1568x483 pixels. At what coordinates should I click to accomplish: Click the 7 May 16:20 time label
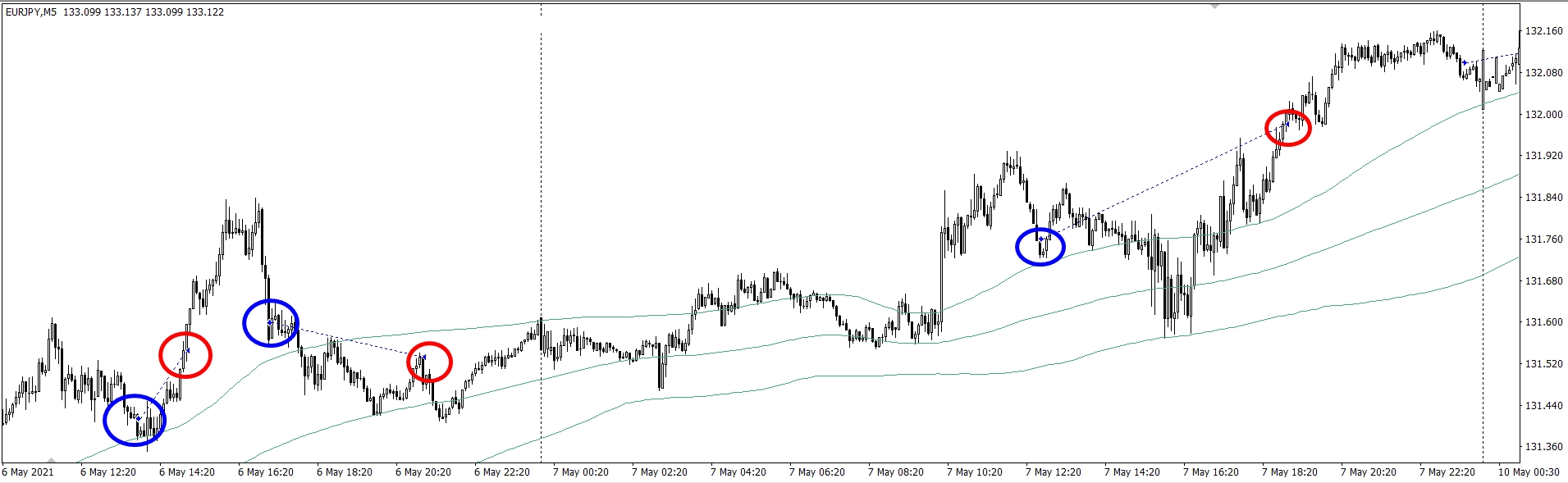pos(1211,472)
